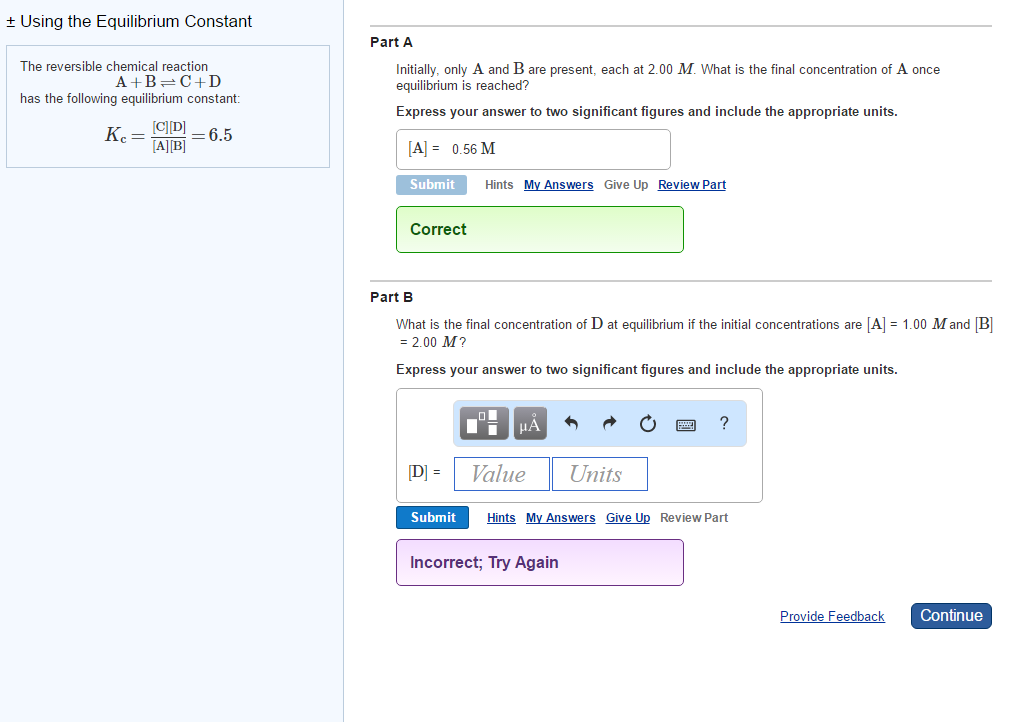
Task: Click Give Up text in Part A
Action: pyautogui.click(x=626, y=185)
